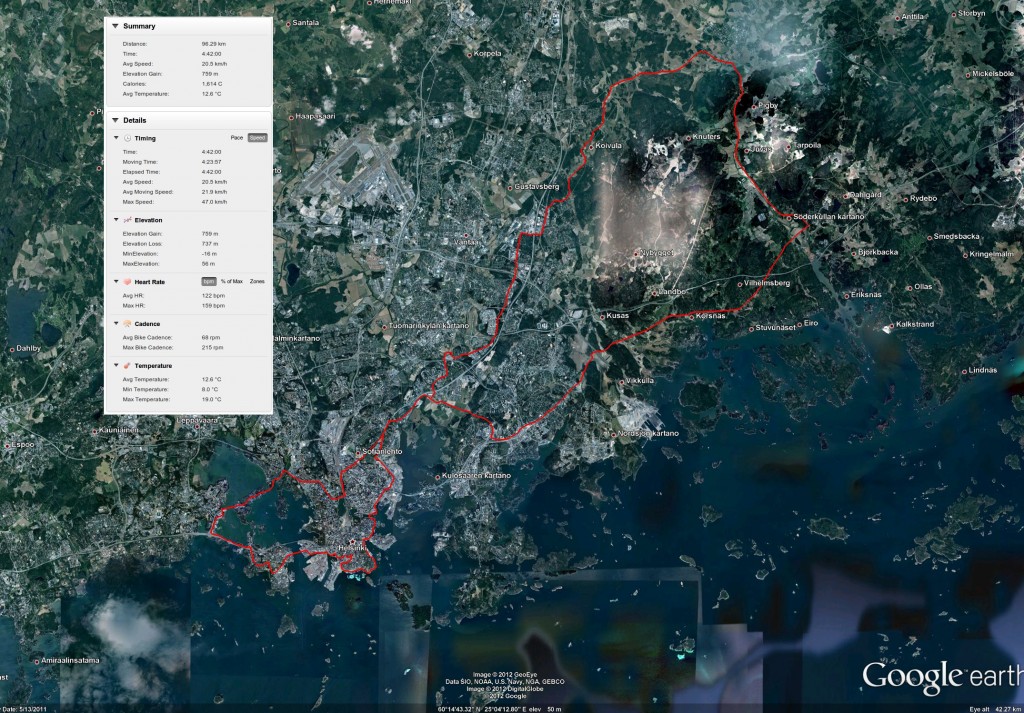Click MinElevation value -16 m
1024x713 pixels.
(209, 254)
